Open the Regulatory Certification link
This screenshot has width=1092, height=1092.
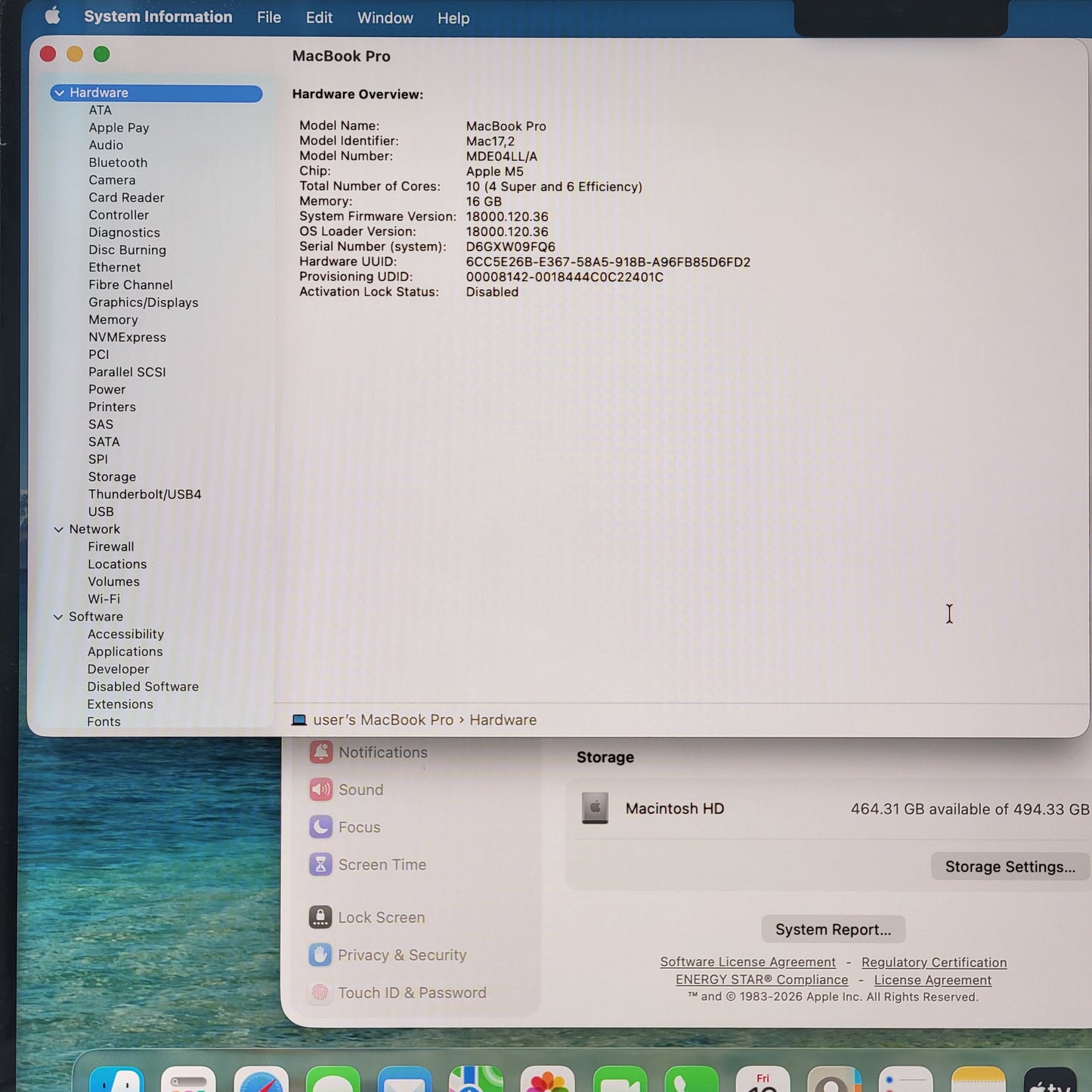[x=934, y=963]
